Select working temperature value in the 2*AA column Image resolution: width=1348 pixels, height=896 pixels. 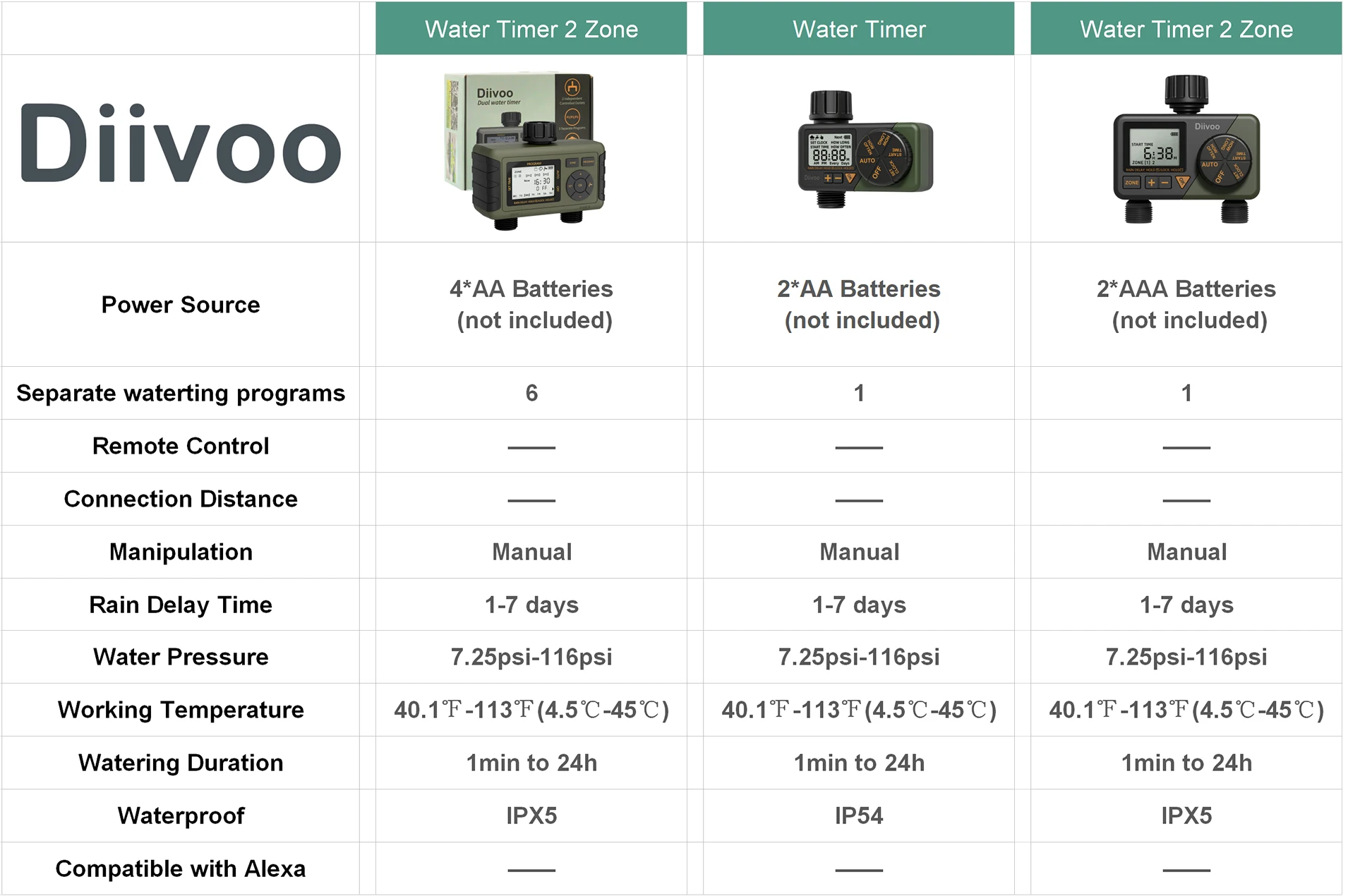point(859,710)
